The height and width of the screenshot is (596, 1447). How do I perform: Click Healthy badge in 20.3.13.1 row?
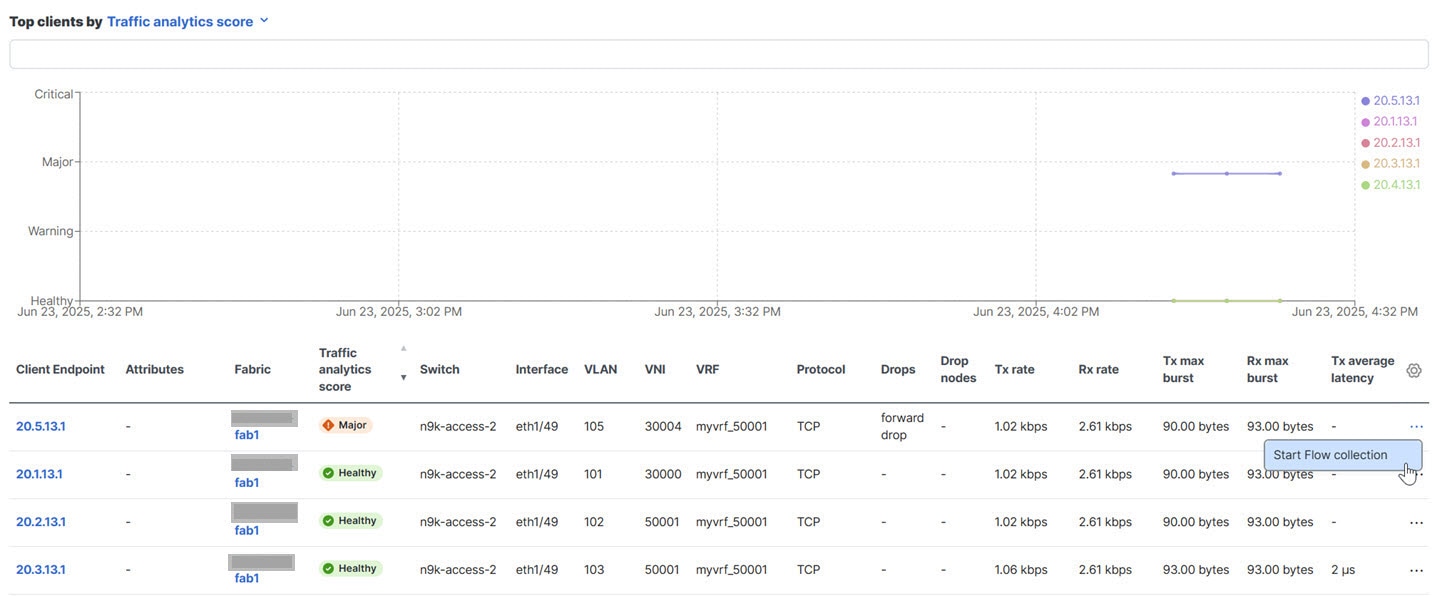(351, 569)
